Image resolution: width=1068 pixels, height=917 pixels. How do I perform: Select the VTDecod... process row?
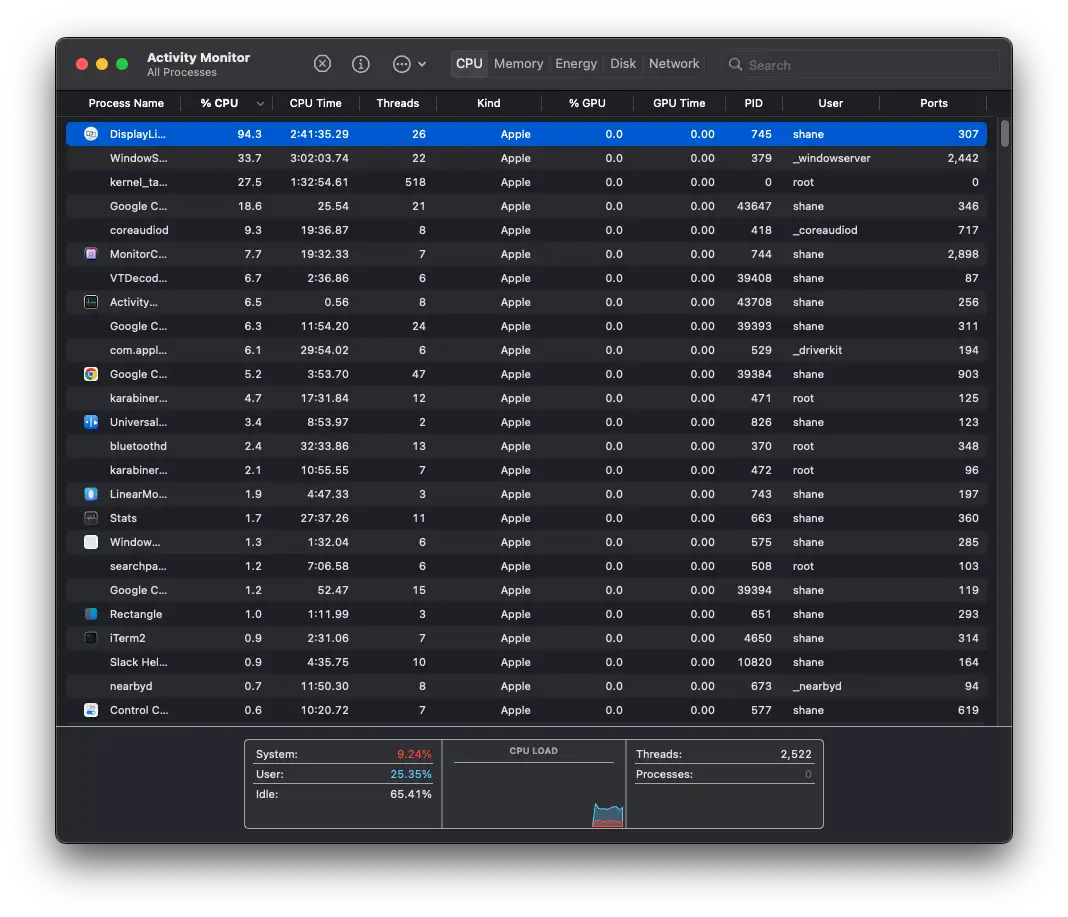(526, 278)
